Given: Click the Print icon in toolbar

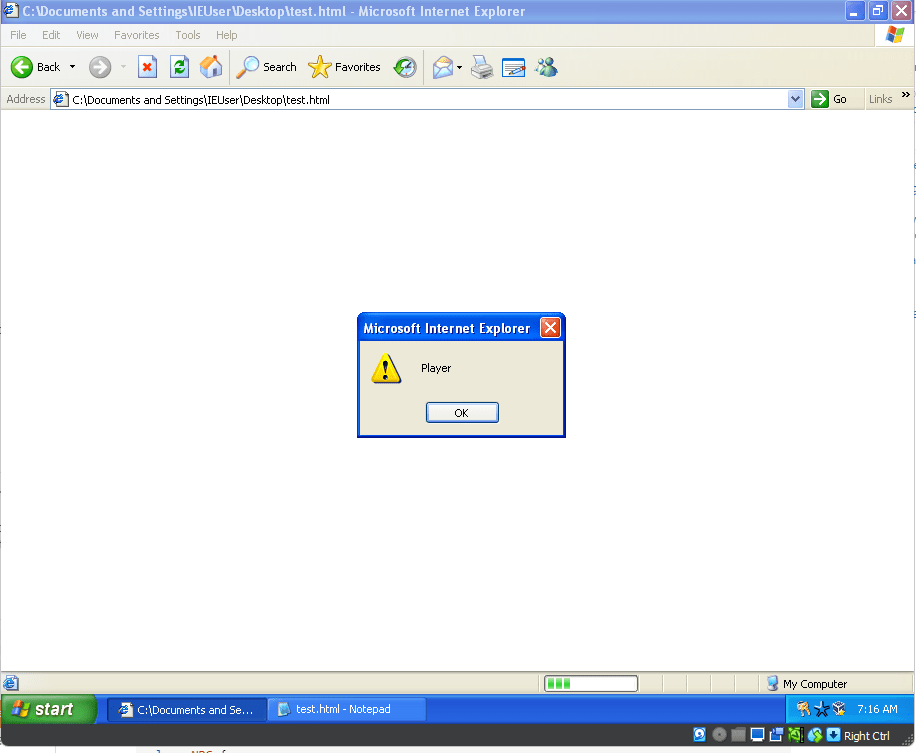Looking at the screenshot, I should point(482,67).
